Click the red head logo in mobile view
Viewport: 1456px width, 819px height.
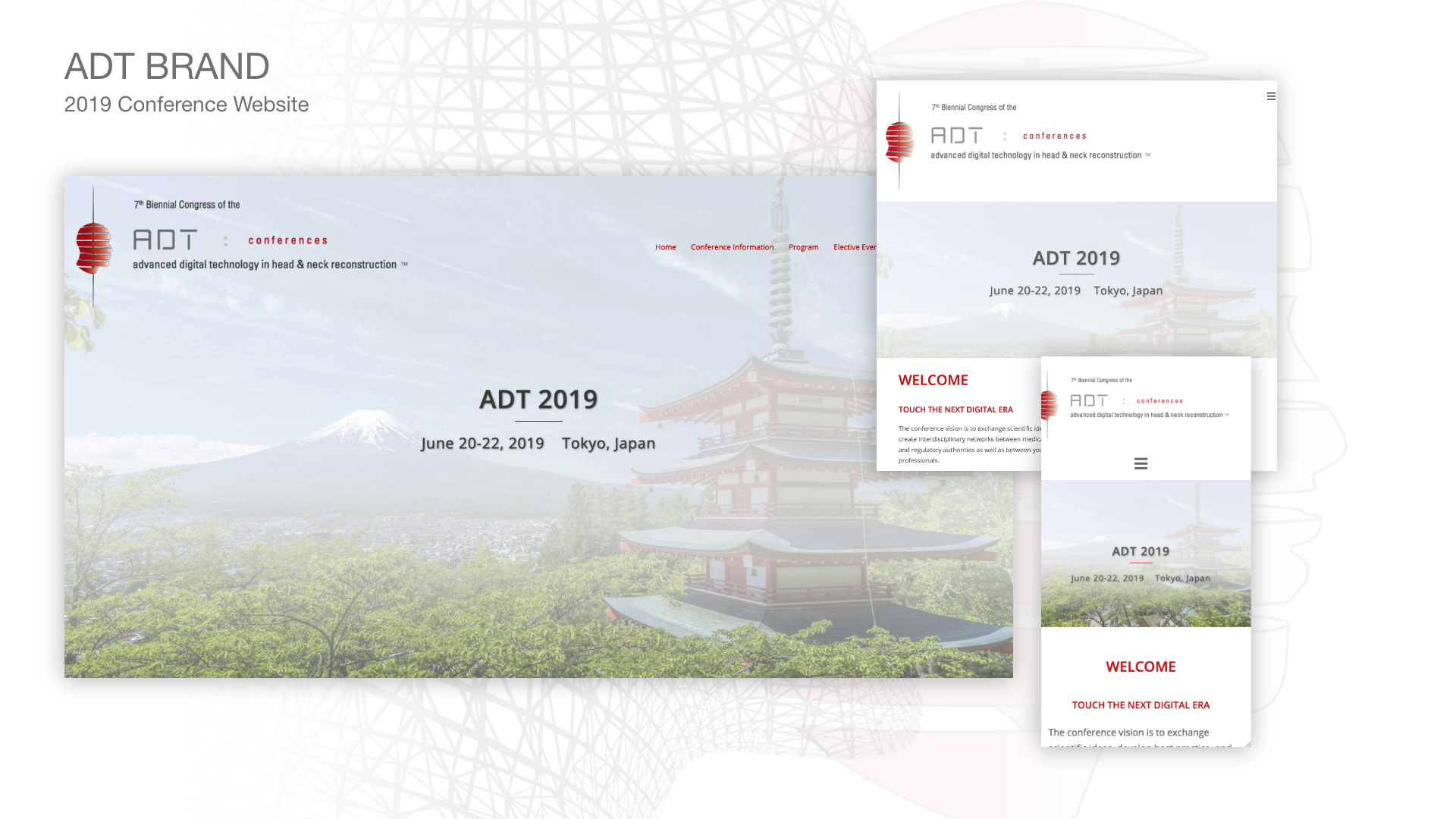[1050, 404]
